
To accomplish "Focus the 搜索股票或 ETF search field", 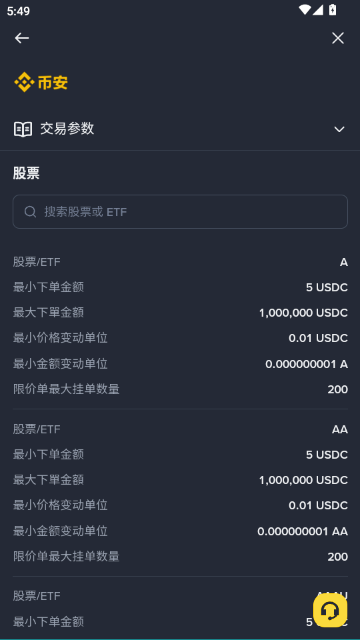I will pyautogui.click(x=180, y=211).
